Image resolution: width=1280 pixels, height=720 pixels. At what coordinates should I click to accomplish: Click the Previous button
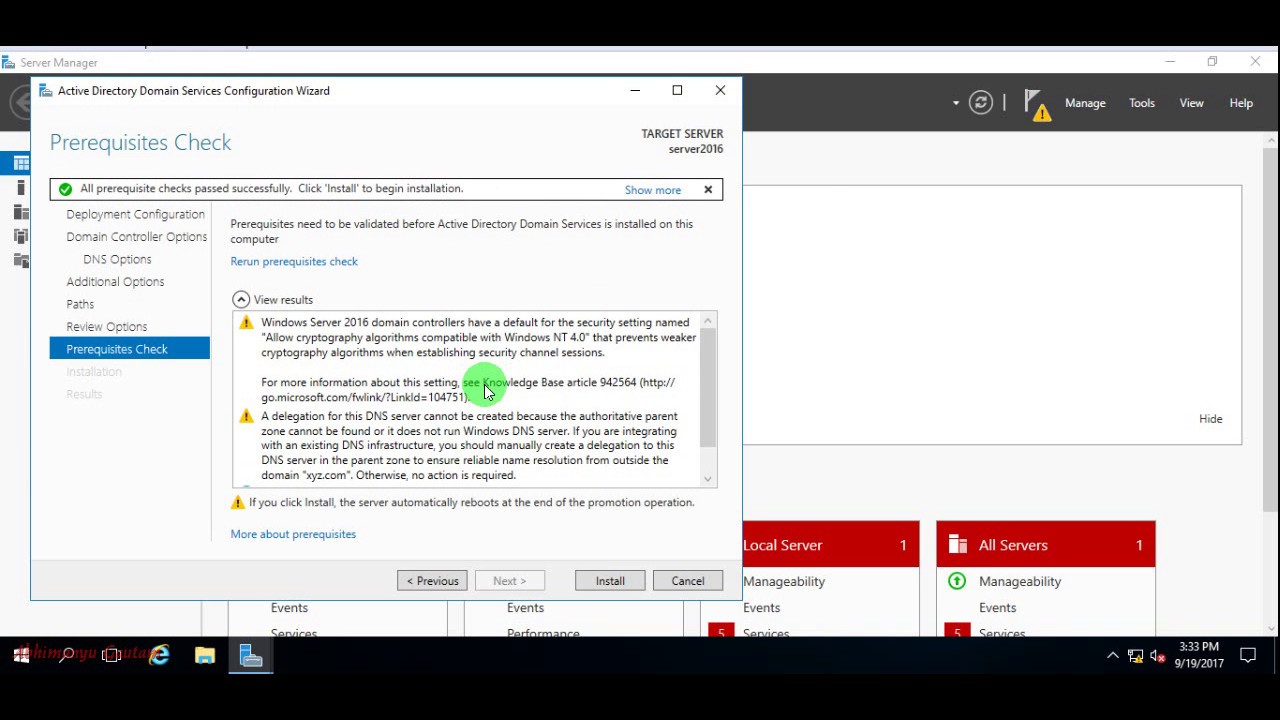432,581
